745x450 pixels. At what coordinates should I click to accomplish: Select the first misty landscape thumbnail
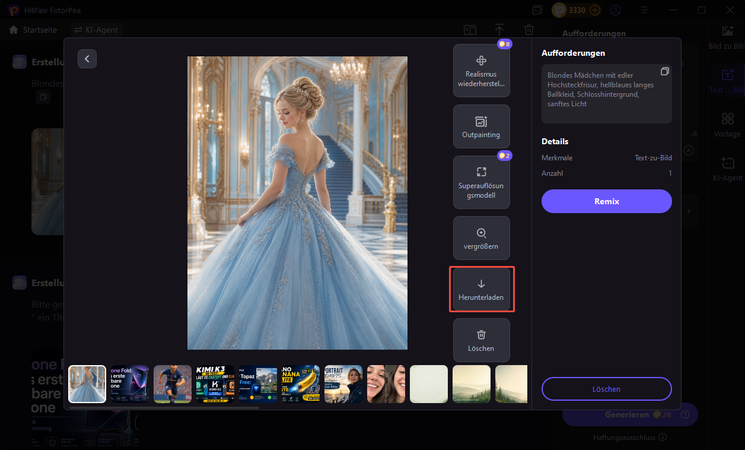472,384
